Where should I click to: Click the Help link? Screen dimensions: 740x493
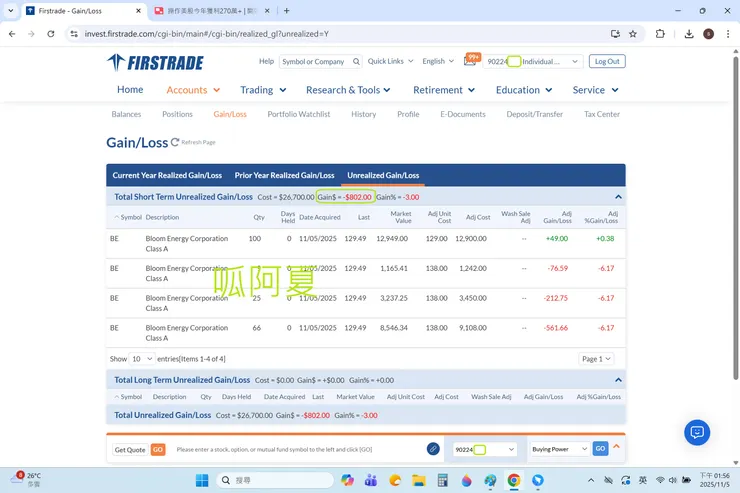tap(266, 61)
